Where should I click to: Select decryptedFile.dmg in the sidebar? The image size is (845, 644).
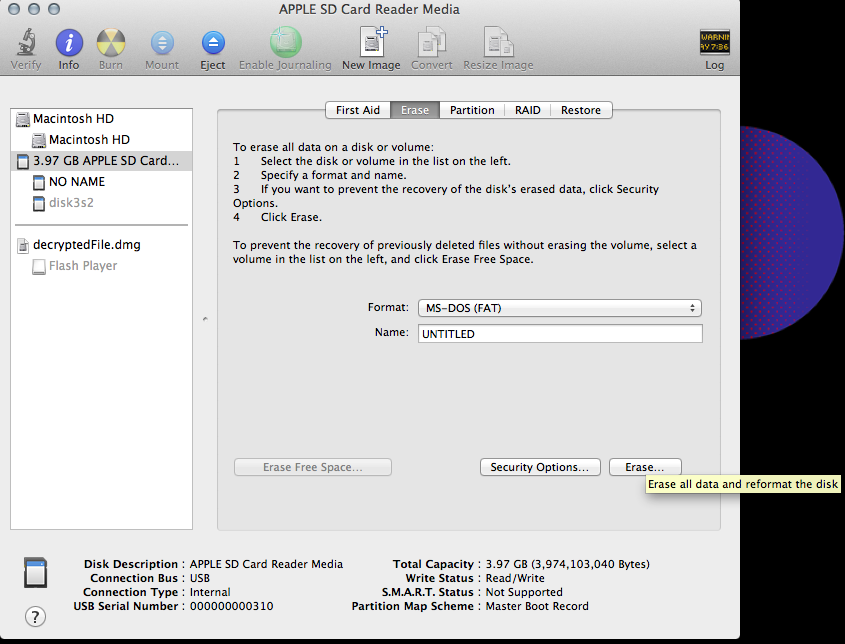click(101, 245)
